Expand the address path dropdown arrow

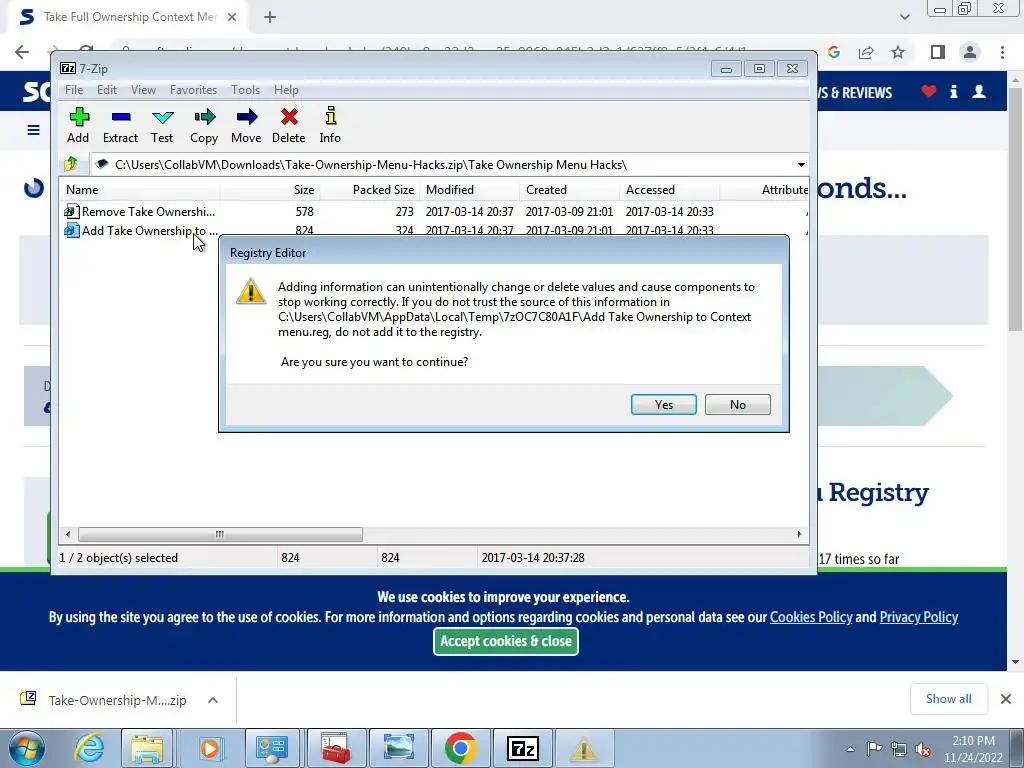coord(801,165)
